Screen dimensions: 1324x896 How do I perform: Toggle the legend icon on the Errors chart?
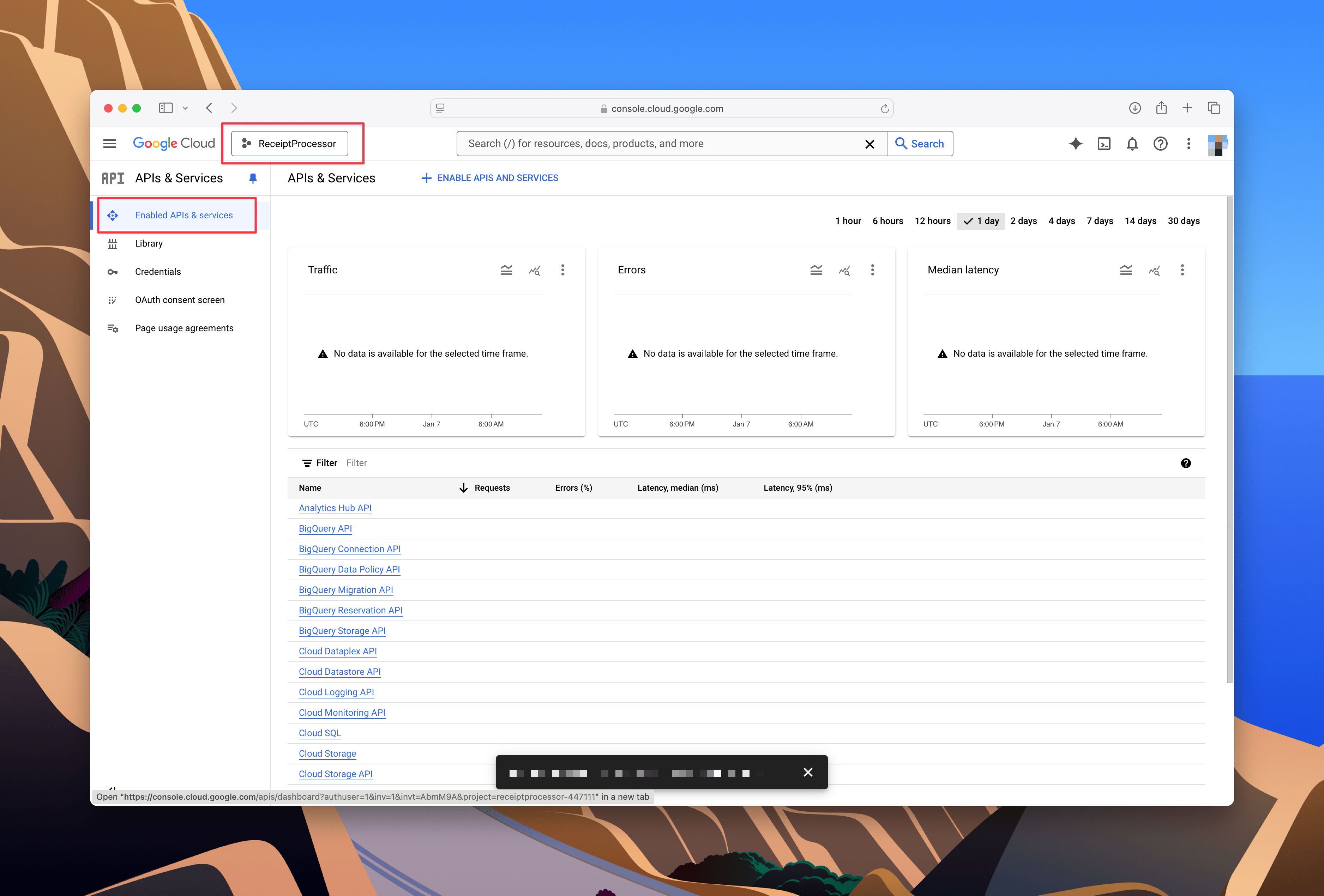coord(816,270)
